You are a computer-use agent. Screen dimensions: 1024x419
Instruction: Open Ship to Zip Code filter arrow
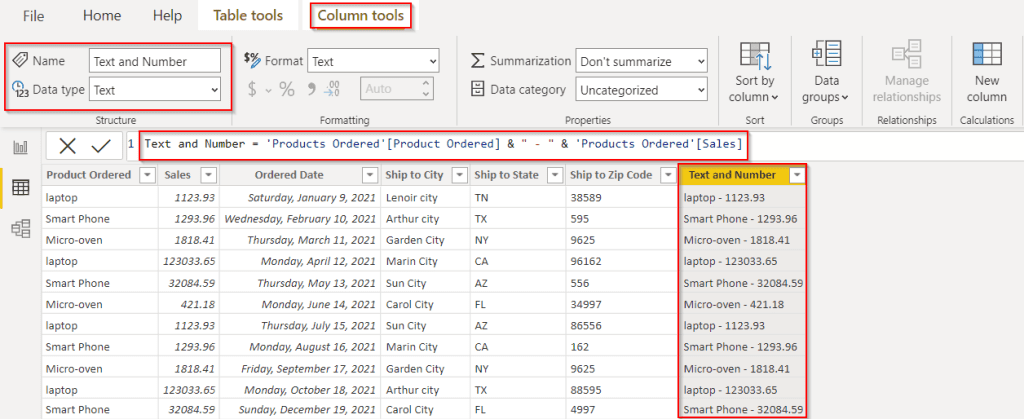pos(667,175)
